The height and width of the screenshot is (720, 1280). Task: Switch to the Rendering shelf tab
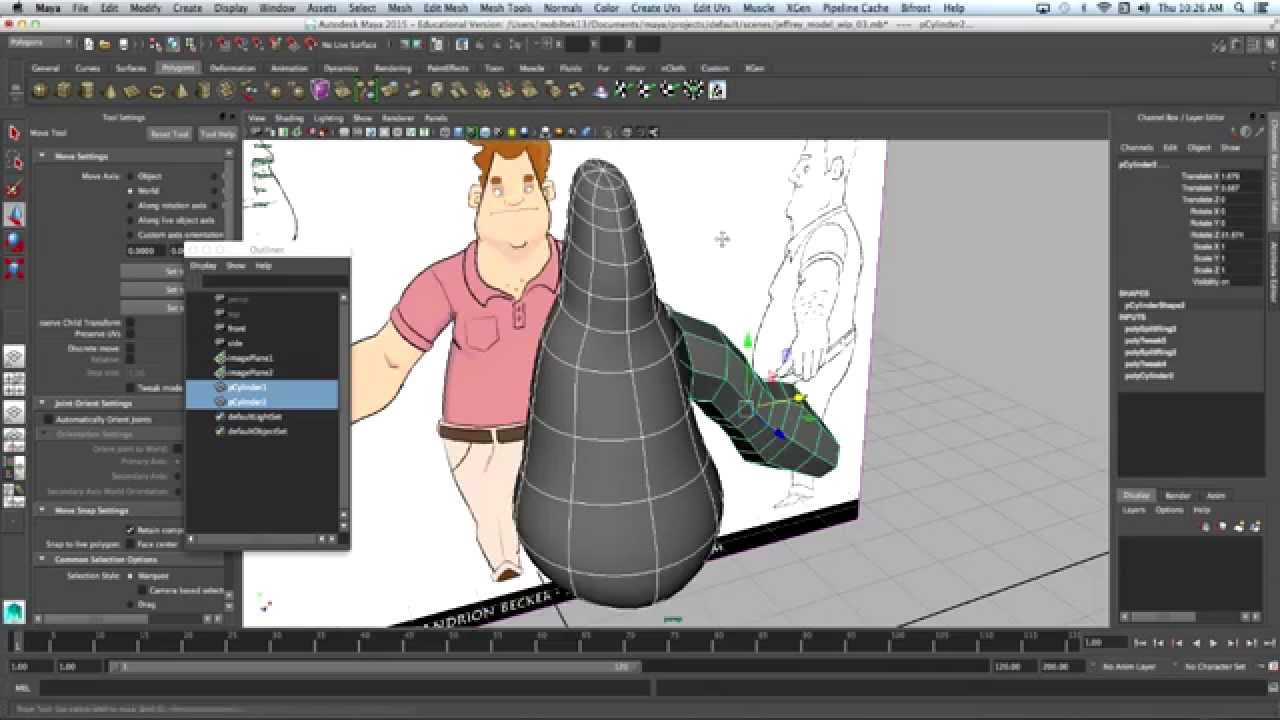[x=392, y=68]
